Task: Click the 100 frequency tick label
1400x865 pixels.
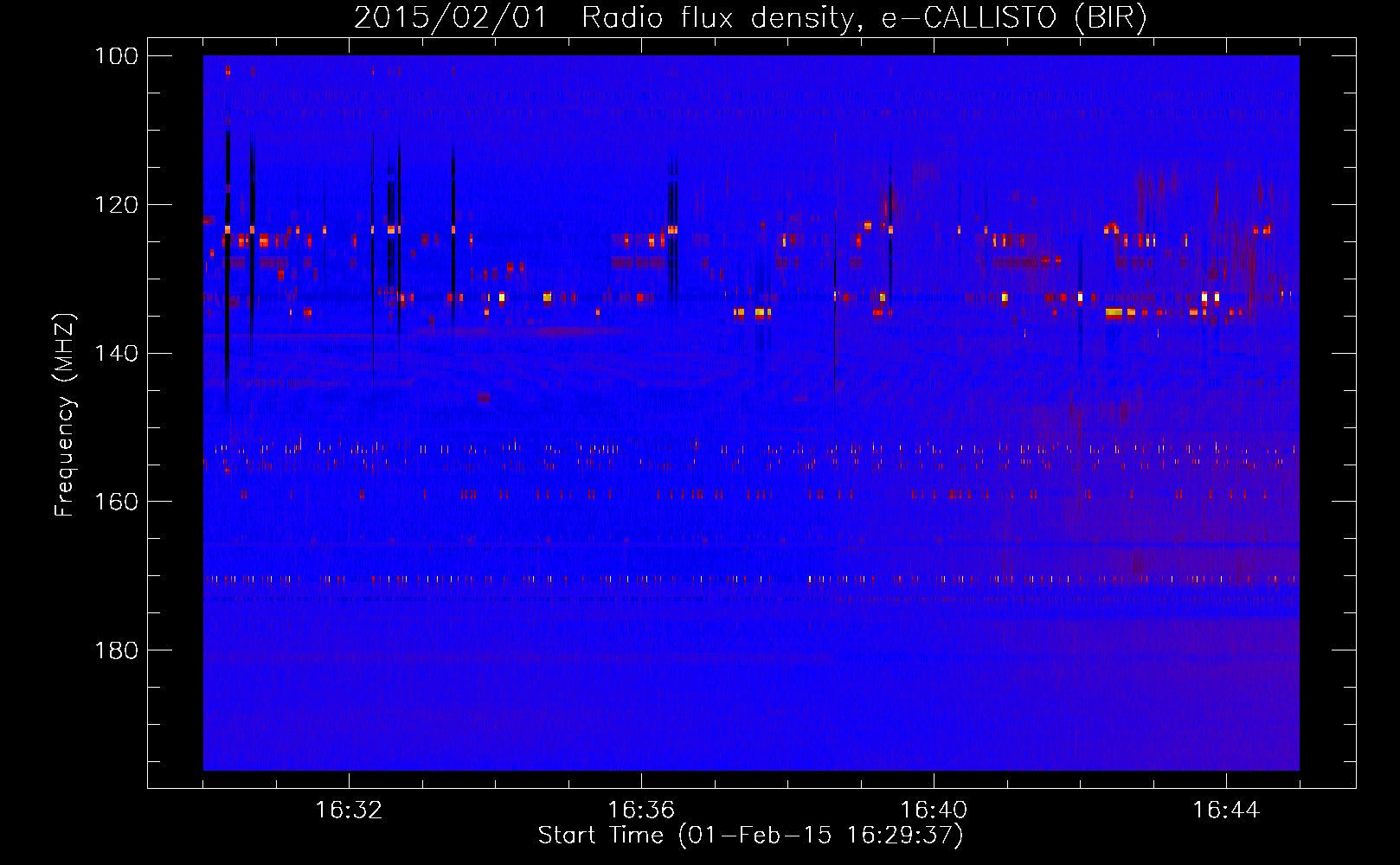Action: [117, 56]
